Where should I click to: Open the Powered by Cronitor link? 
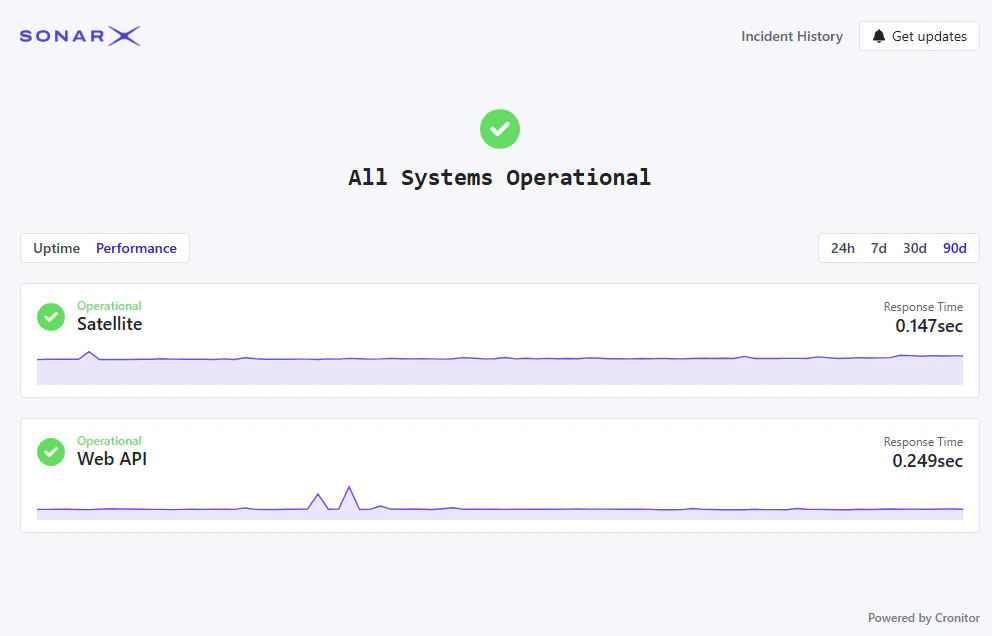(924, 618)
